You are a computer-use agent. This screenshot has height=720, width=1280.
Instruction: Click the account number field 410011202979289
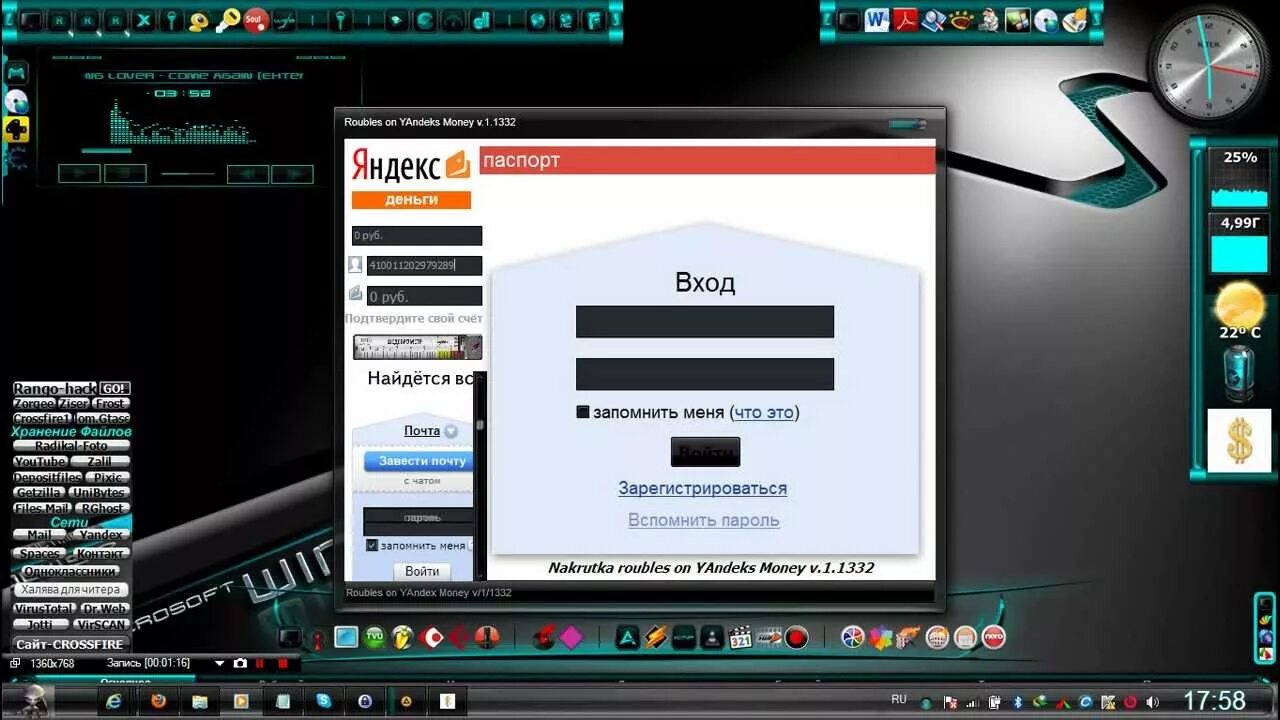(x=424, y=265)
